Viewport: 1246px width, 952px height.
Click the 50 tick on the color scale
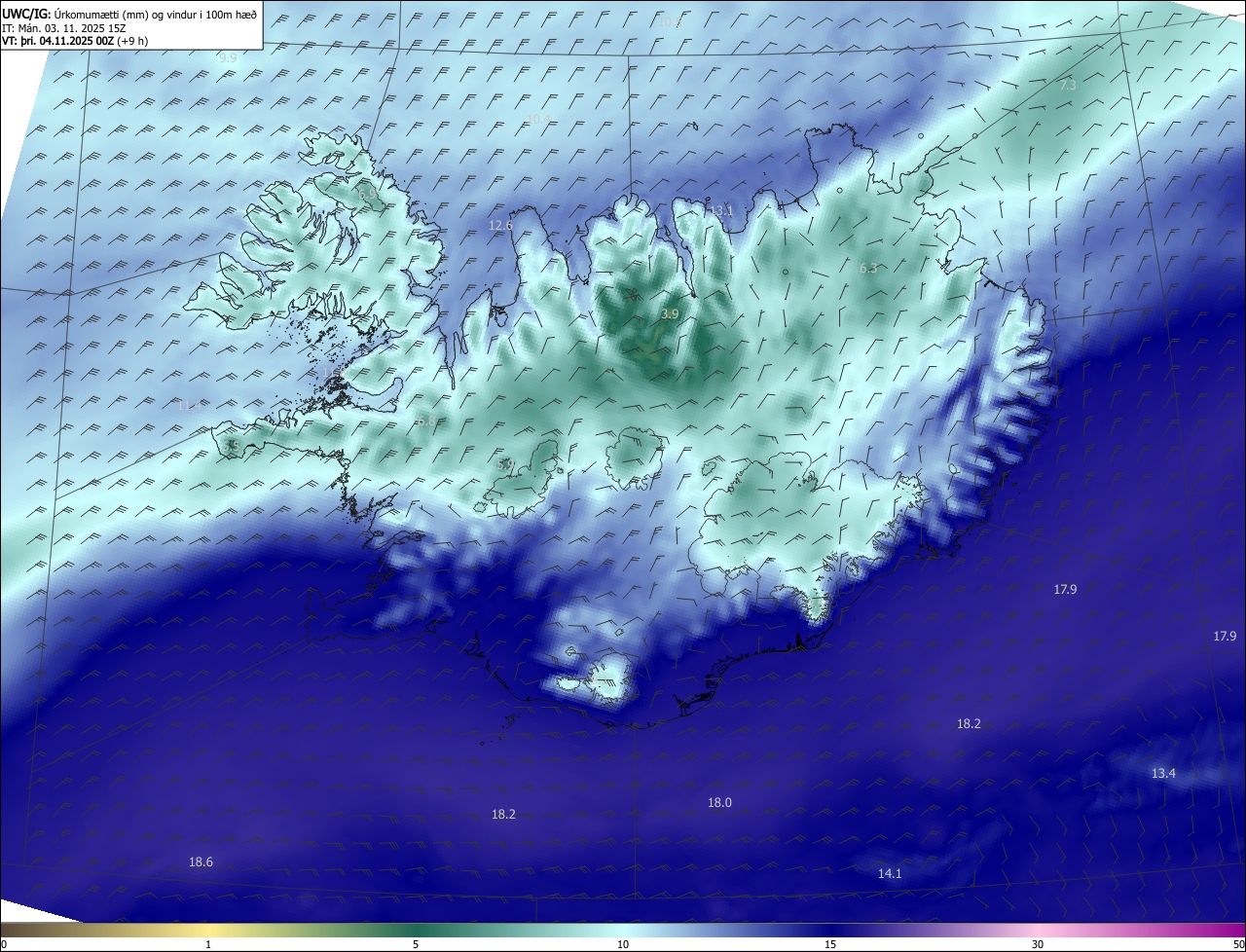1238,944
